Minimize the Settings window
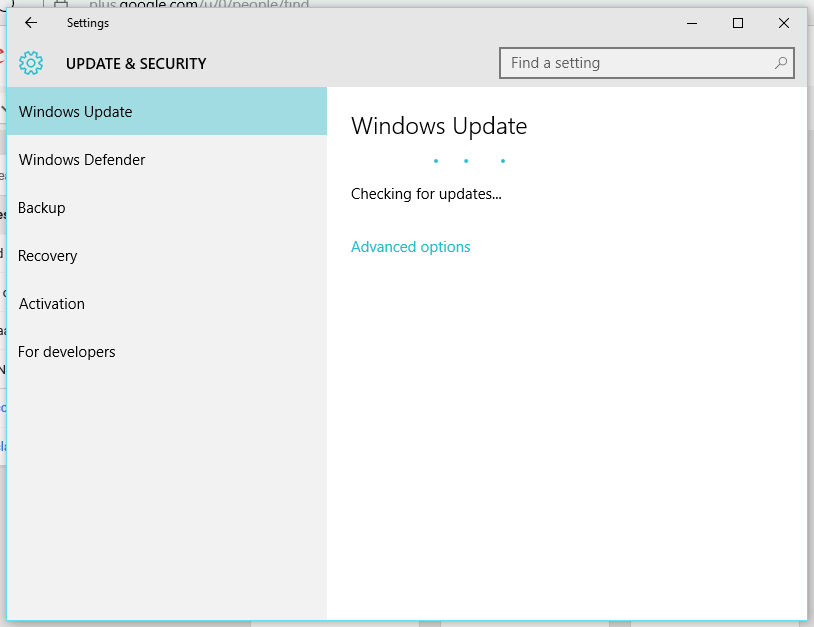The image size is (814, 627). click(x=691, y=23)
